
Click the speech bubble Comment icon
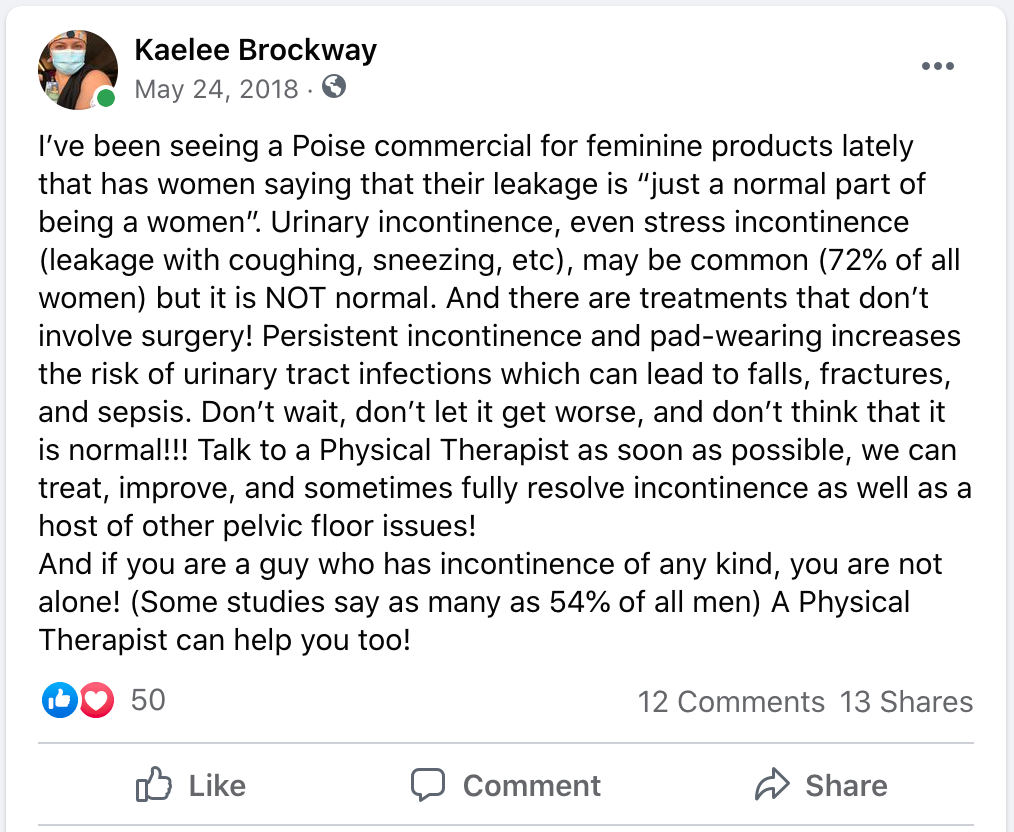[428, 785]
